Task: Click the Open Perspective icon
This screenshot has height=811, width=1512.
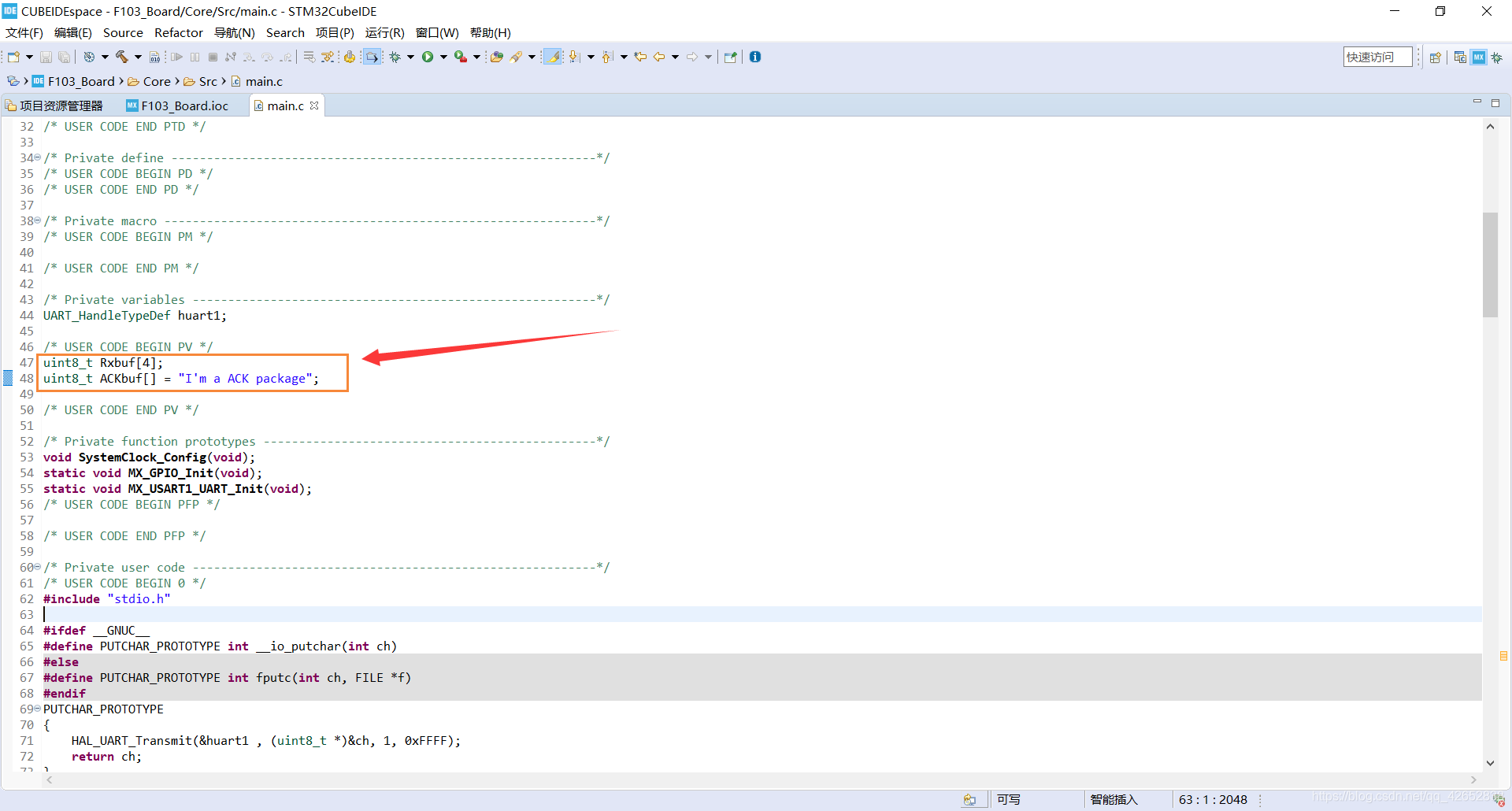Action: 1436,57
